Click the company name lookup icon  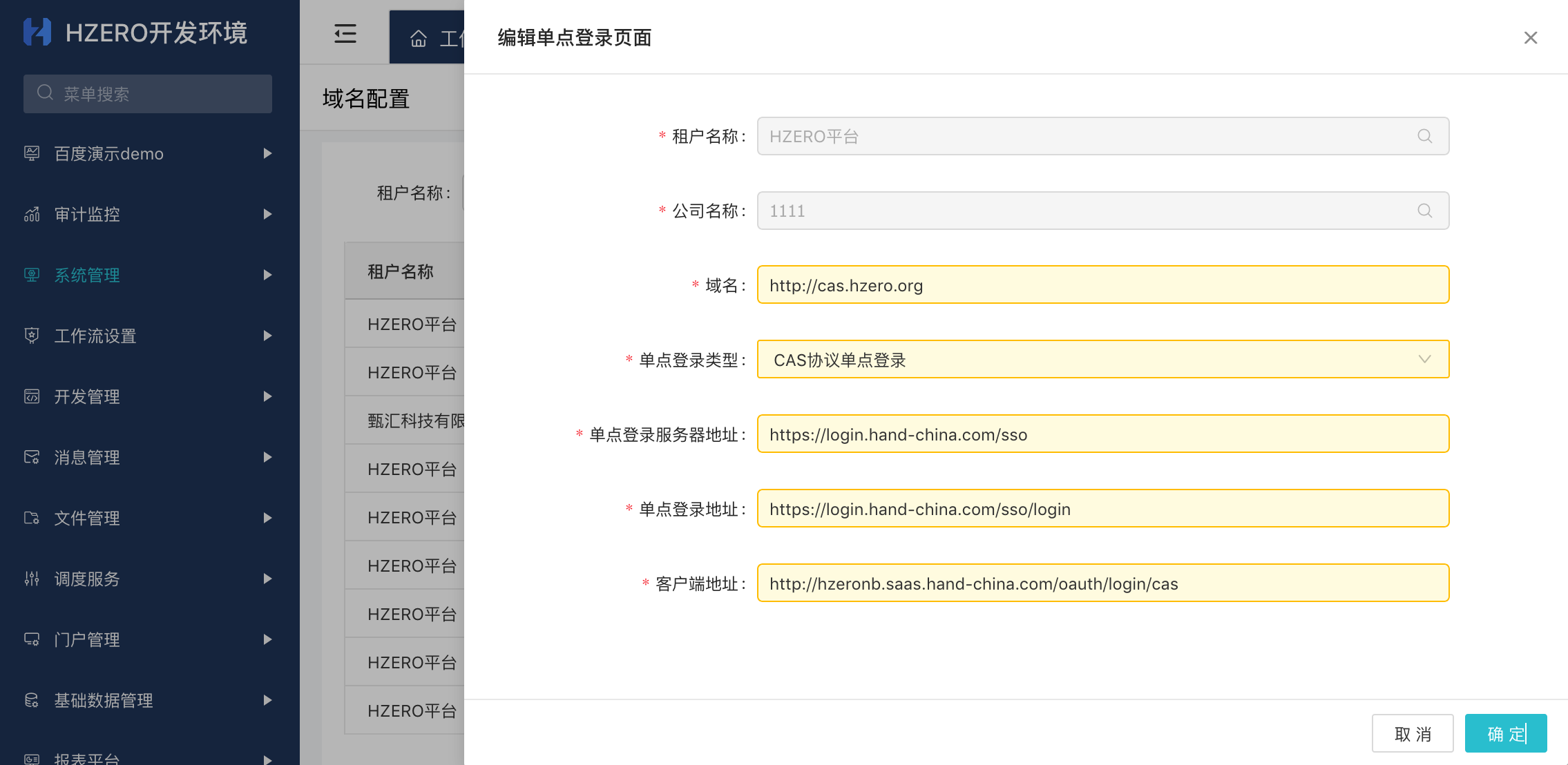1424,211
